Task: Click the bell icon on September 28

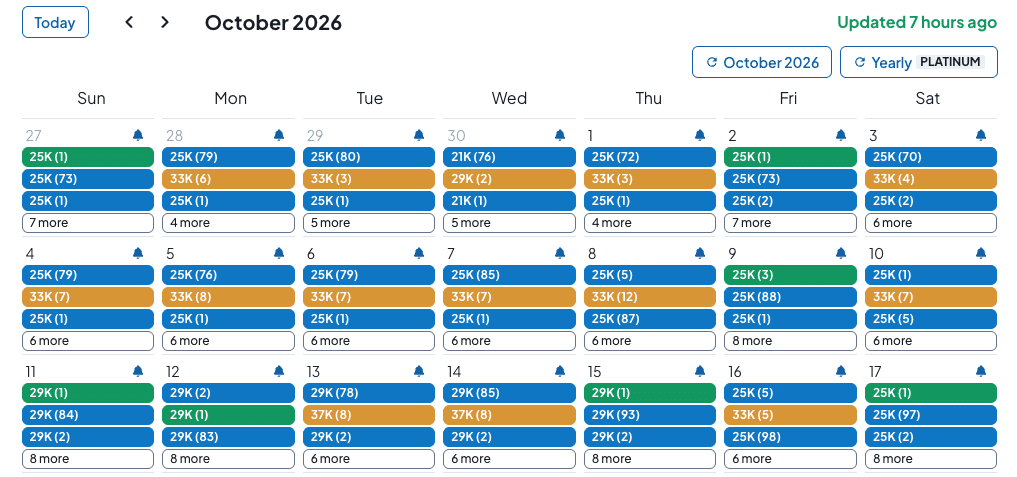Action: tap(278, 136)
